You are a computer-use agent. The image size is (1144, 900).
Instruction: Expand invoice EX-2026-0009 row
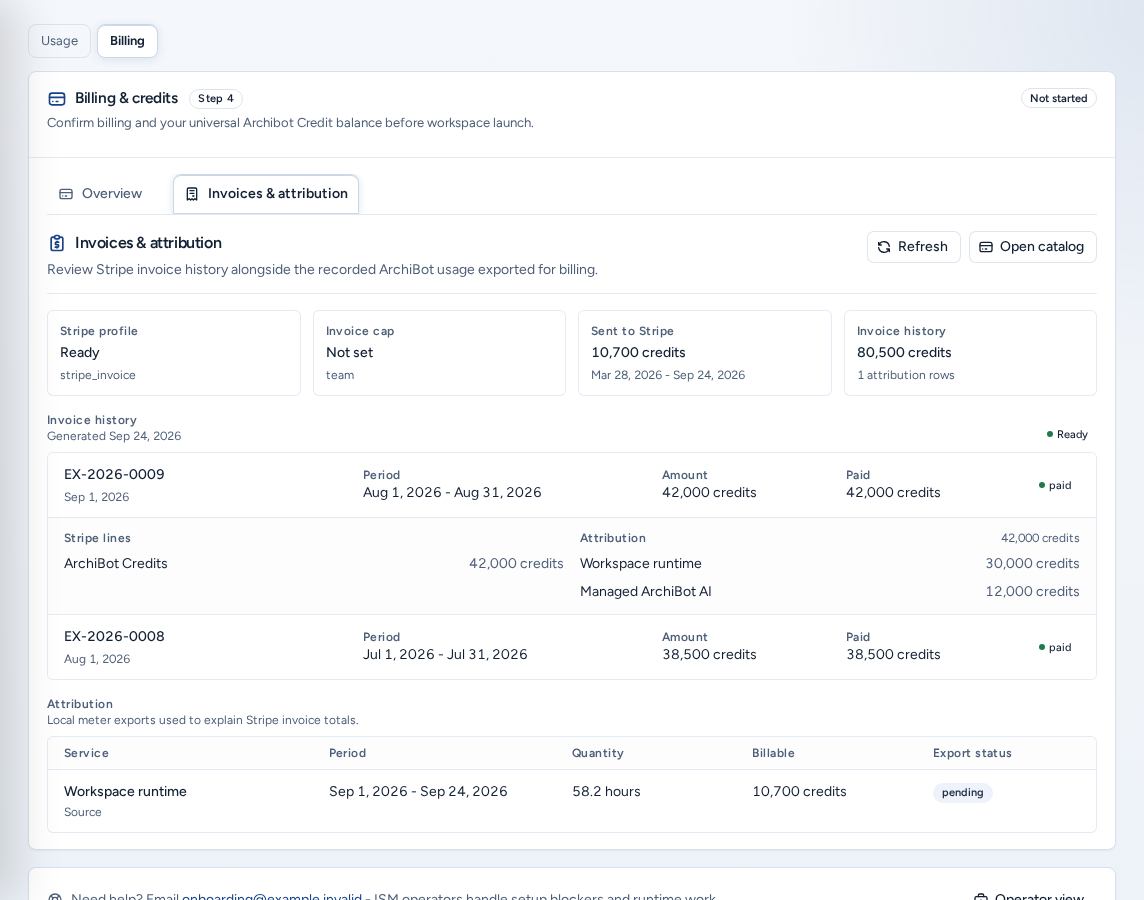point(572,485)
